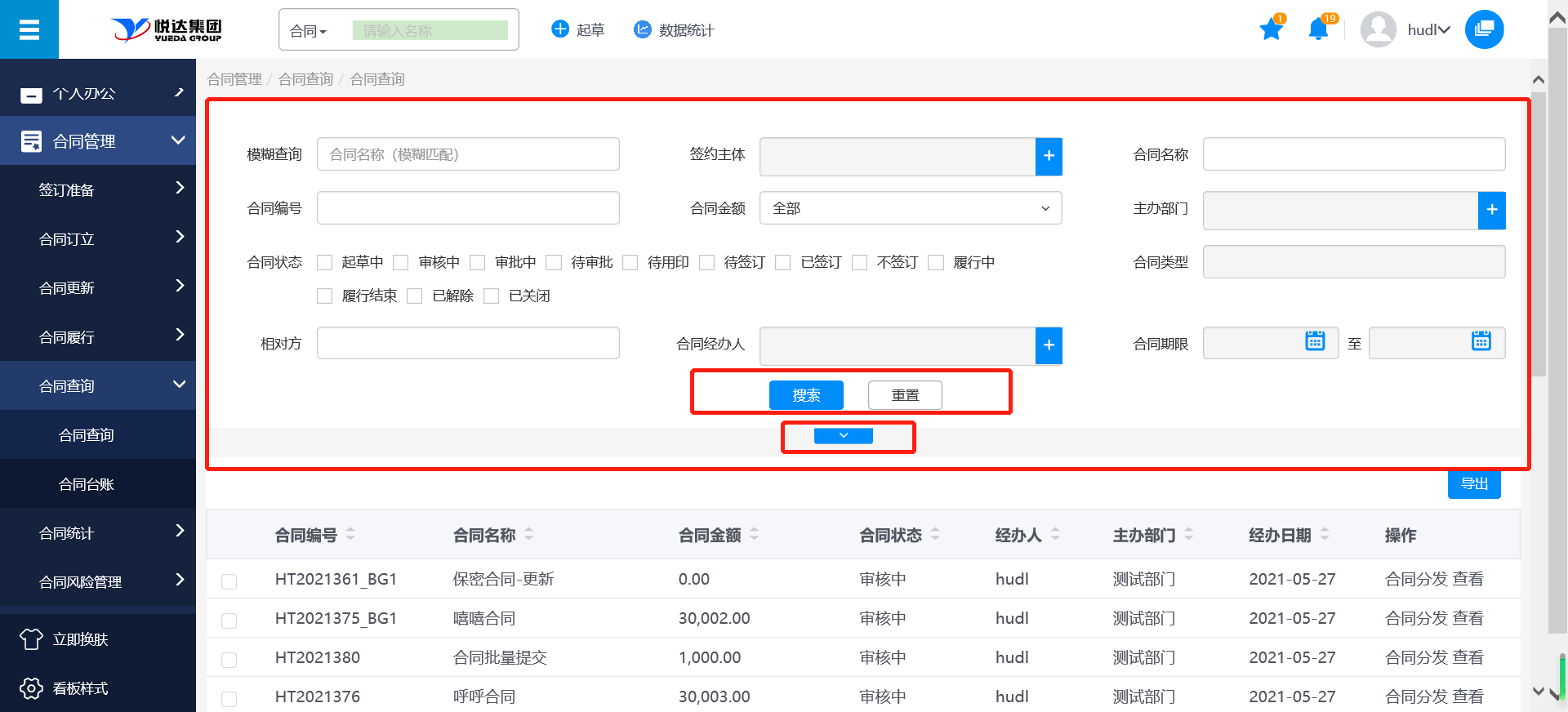1568x712 pixels.
Task: Click the 合同编号 input field
Action: tap(468, 208)
